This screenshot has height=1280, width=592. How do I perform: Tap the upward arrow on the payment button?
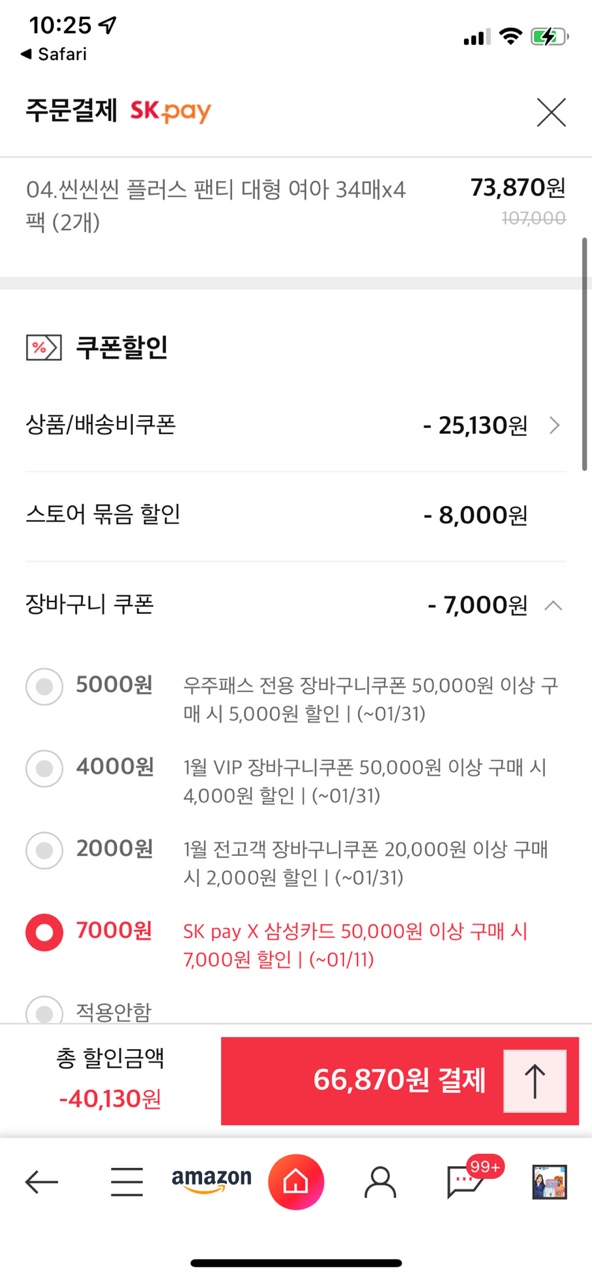(535, 1081)
